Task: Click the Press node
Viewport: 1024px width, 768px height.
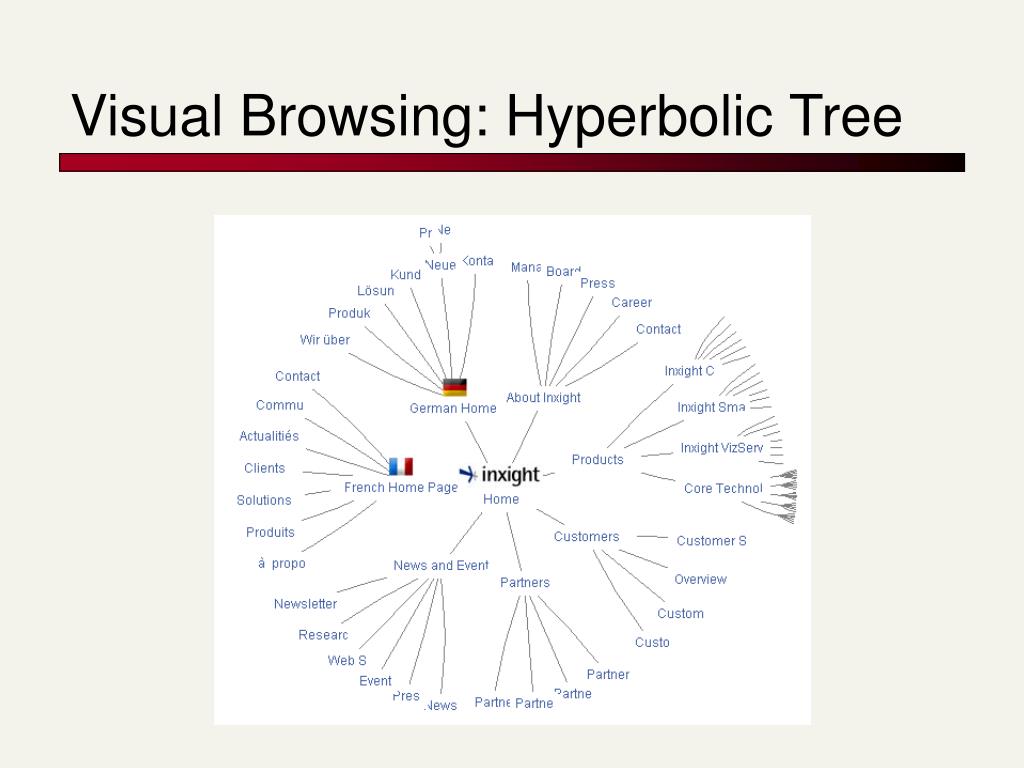Action: [x=598, y=283]
